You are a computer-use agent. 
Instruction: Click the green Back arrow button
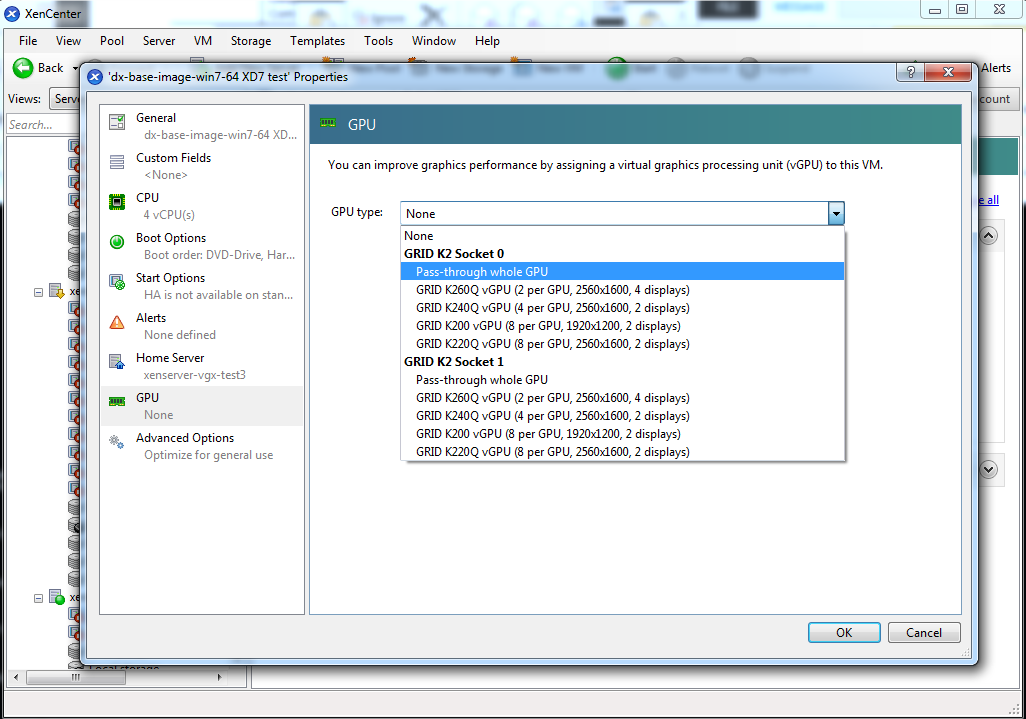click(23, 68)
